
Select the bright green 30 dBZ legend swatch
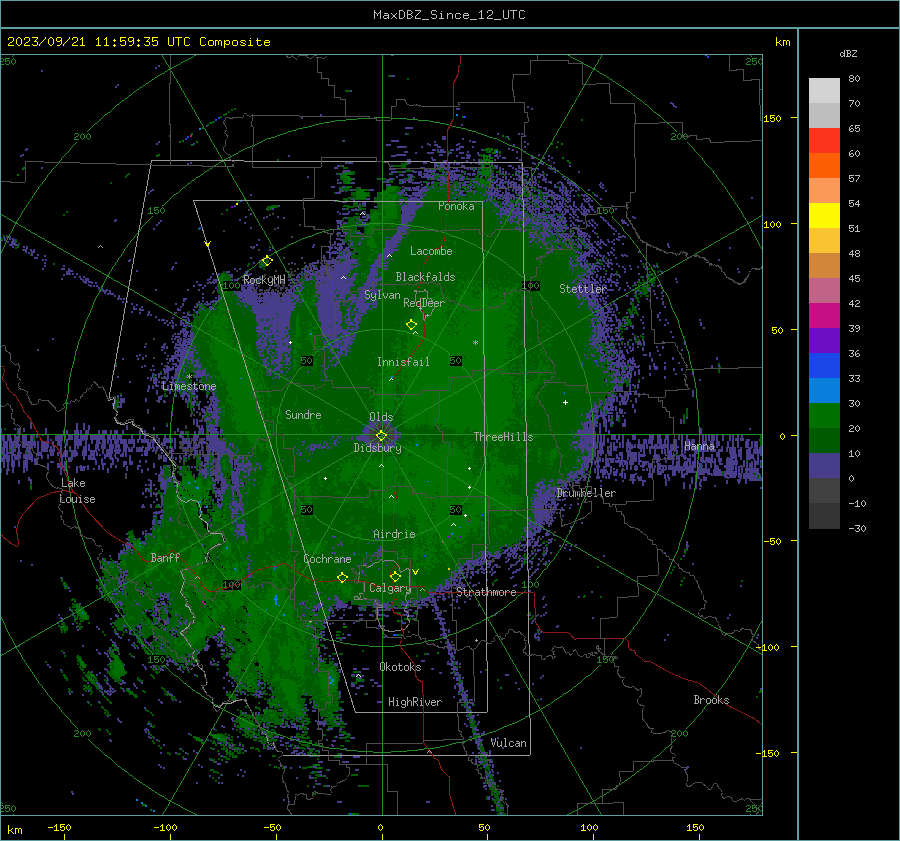click(x=824, y=415)
